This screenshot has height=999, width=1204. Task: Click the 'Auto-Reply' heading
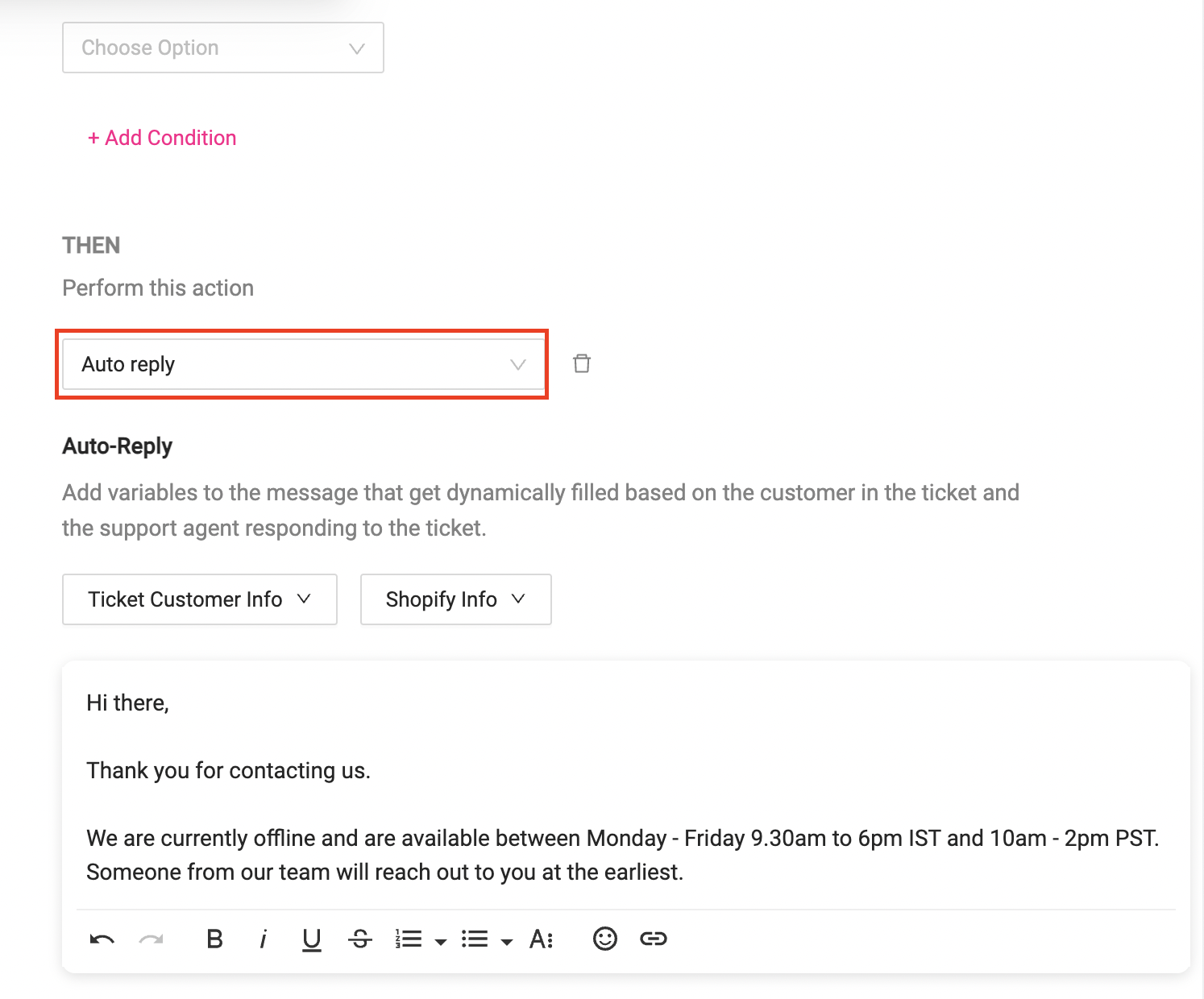118,446
